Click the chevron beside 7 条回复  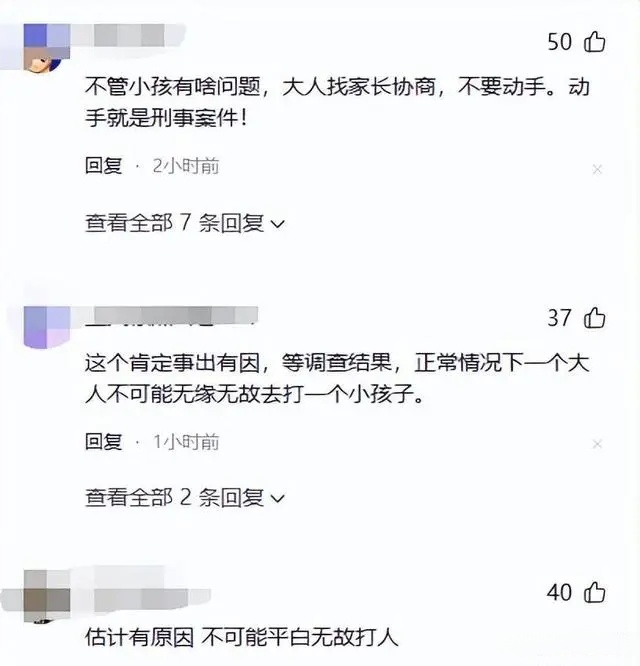pos(277,224)
